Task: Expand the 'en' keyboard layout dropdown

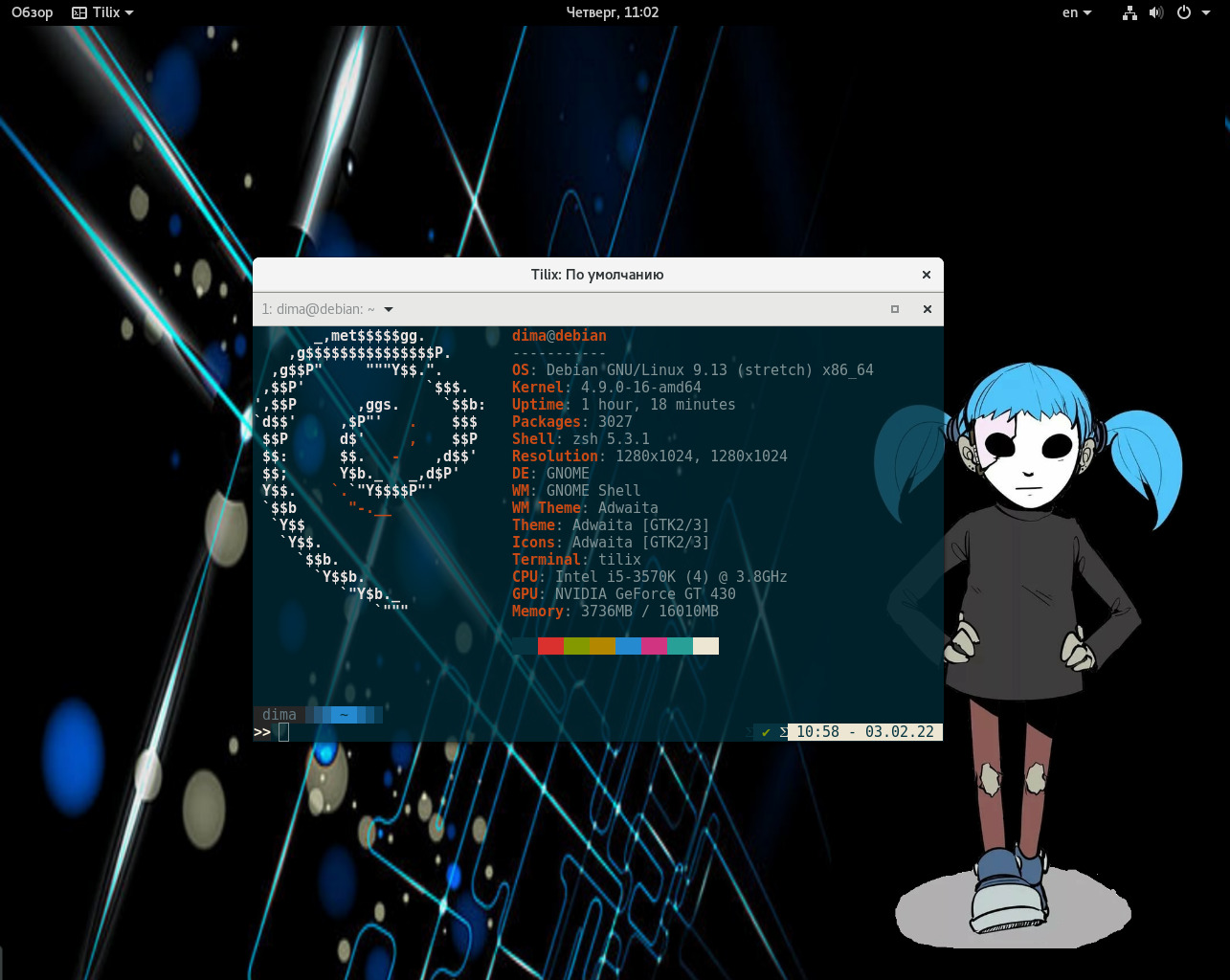Action: [x=1076, y=12]
